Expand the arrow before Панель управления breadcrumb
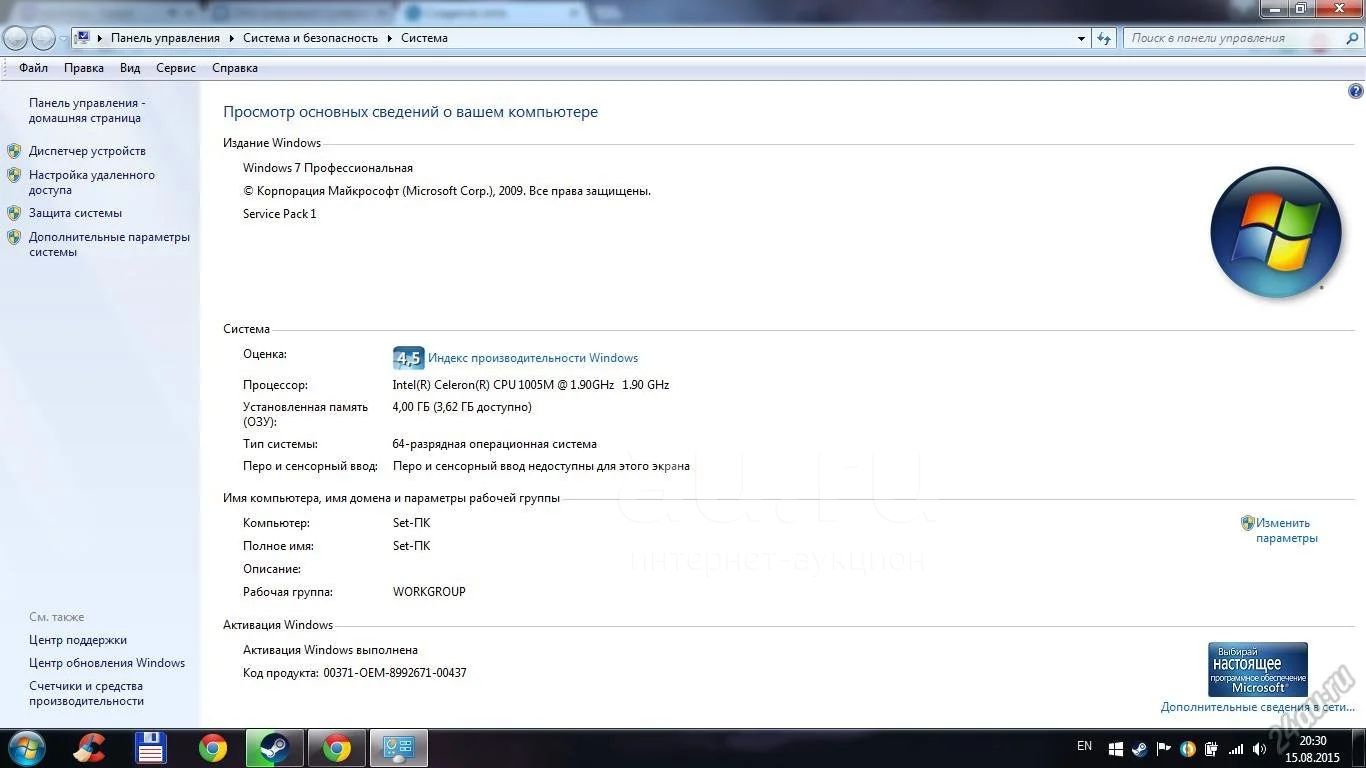1366x768 pixels. [100, 38]
